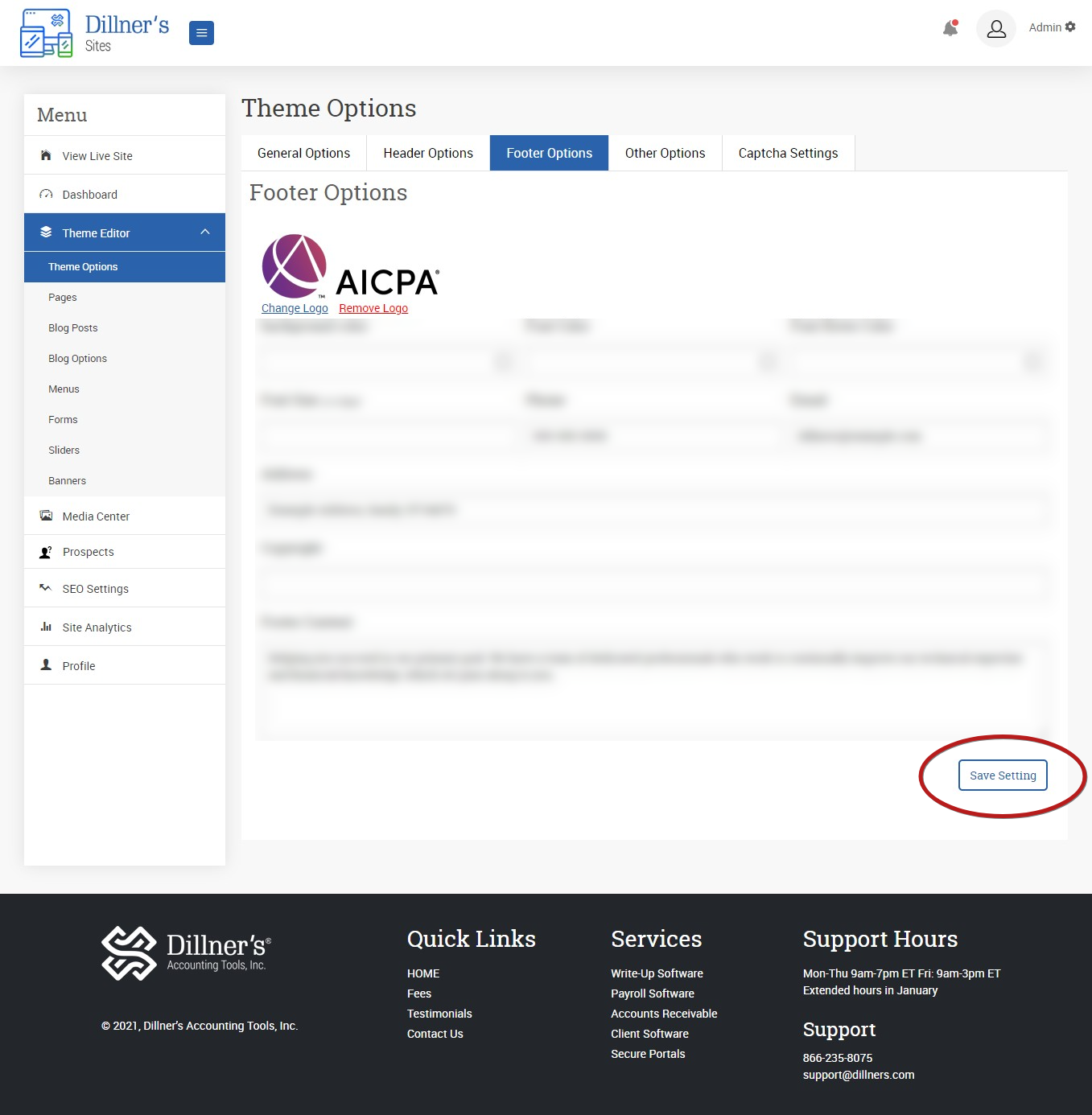Viewport: 1092px width, 1115px height.
Task: Open Site Analytics menu item
Action: click(x=125, y=627)
